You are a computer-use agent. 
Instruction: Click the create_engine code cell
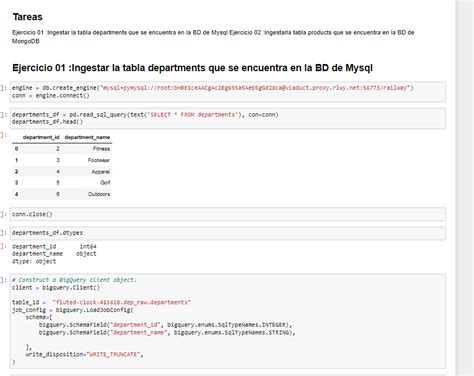(x=228, y=92)
